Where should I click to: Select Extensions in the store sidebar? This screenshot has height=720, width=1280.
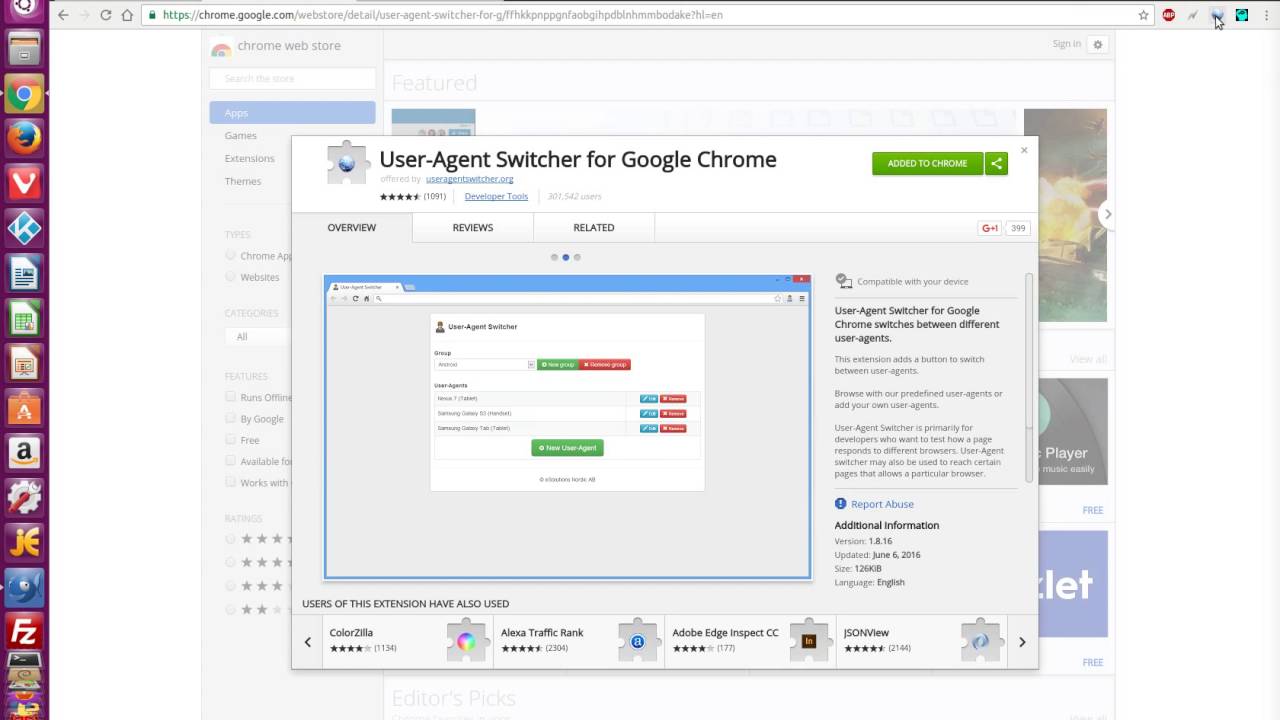pyautogui.click(x=250, y=159)
